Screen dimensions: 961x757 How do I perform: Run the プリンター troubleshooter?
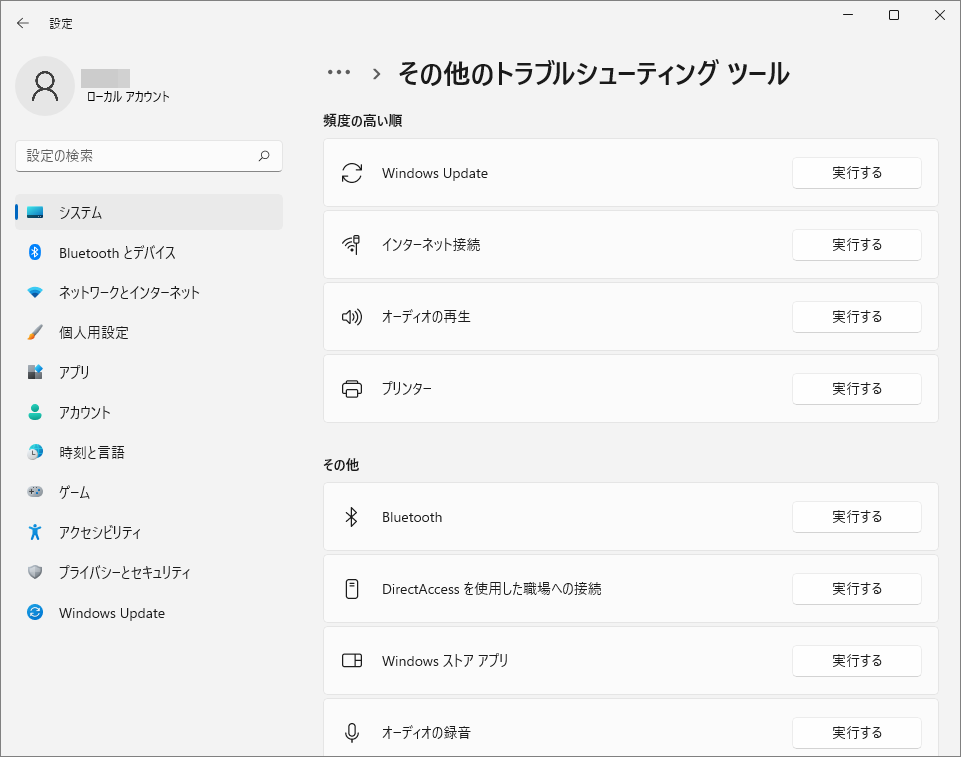click(x=856, y=389)
